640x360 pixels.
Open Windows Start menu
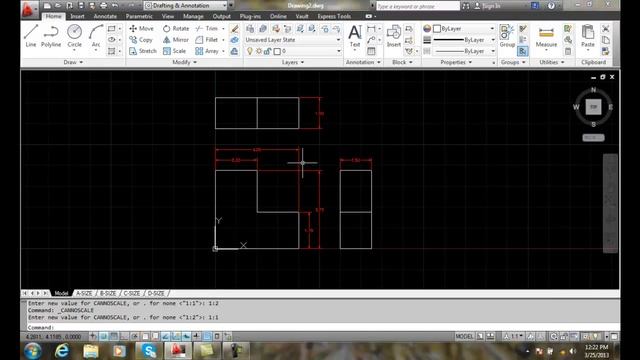pos(33,351)
